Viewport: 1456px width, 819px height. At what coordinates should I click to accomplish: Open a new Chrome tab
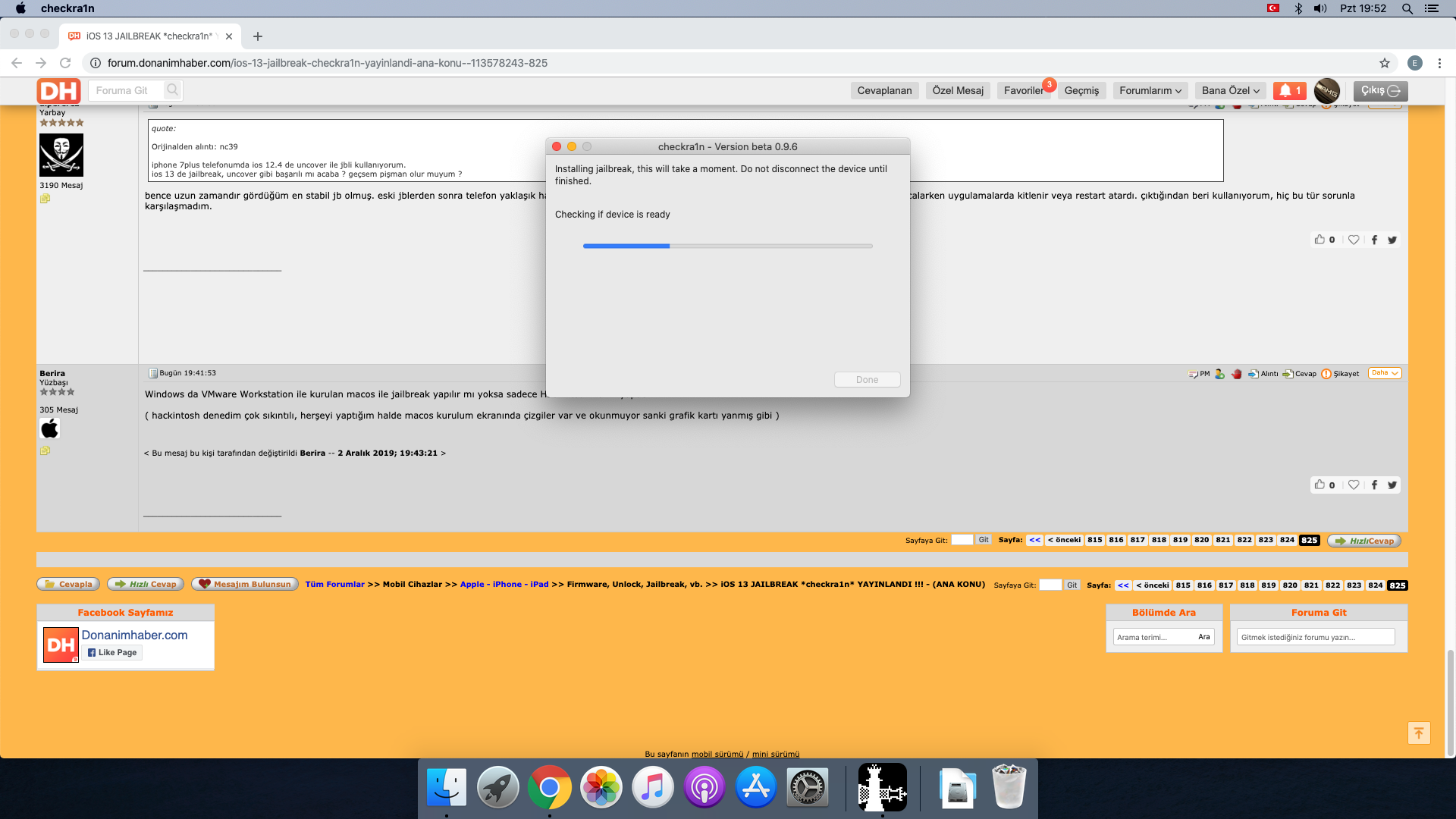pyautogui.click(x=258, y=36)
